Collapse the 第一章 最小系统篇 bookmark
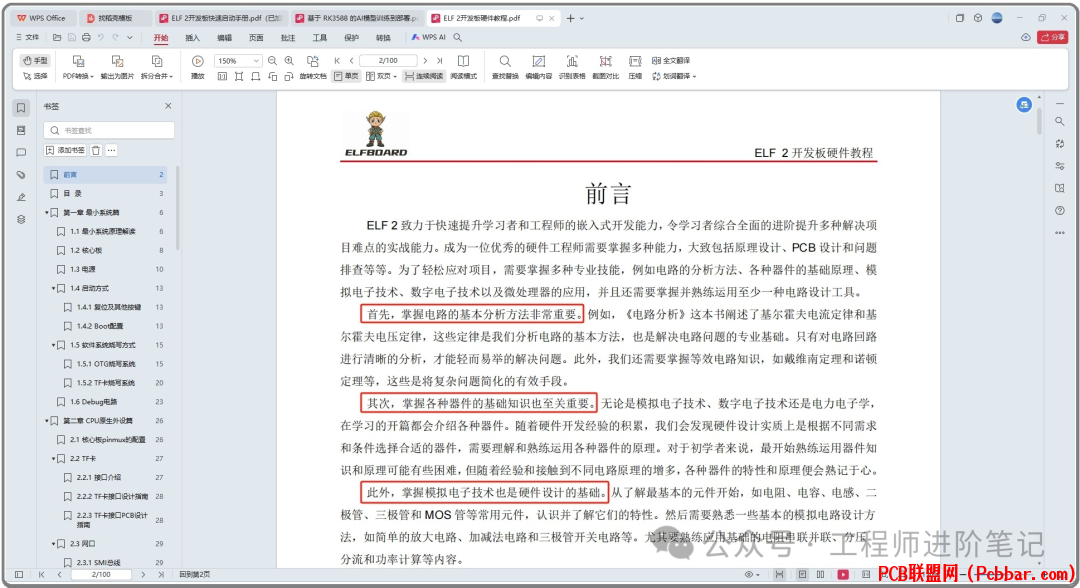1080x588 pixels. tap(47, 213)
